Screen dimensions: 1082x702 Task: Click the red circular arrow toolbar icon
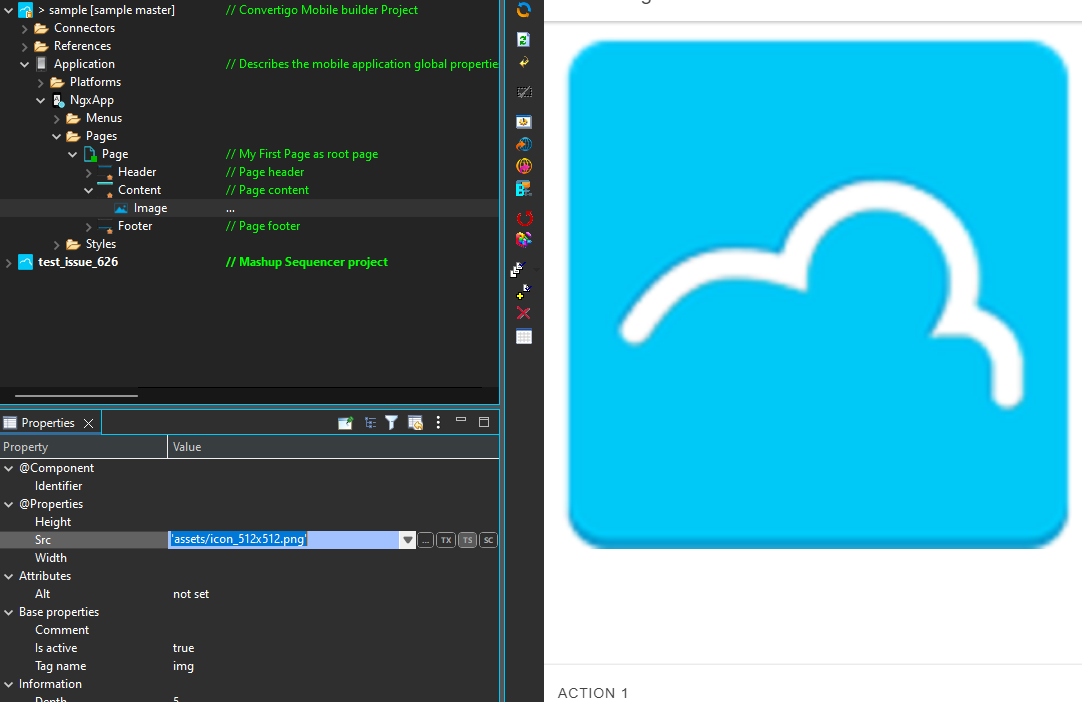(x=524, y=218)
